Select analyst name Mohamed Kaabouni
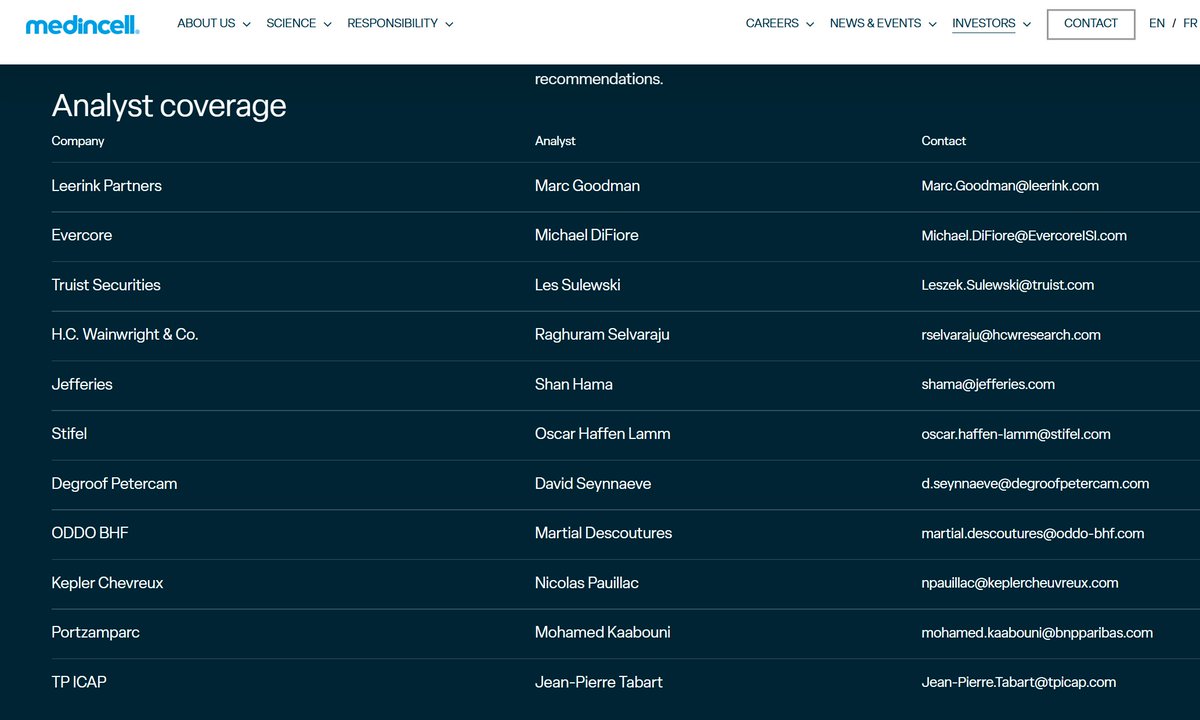This screenshot has height=720, width=1200. 603,633
